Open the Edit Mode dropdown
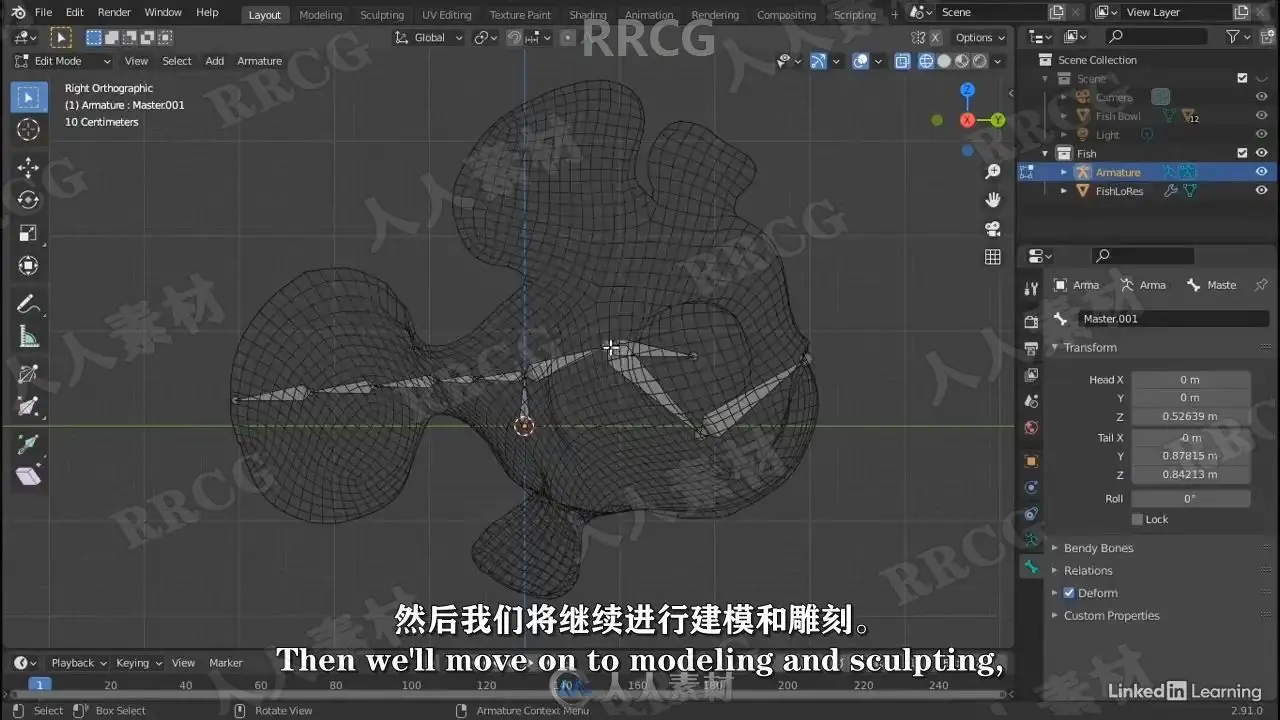Image resolution: width=1280 pixels, height=720 pixels. coord(63,61)
